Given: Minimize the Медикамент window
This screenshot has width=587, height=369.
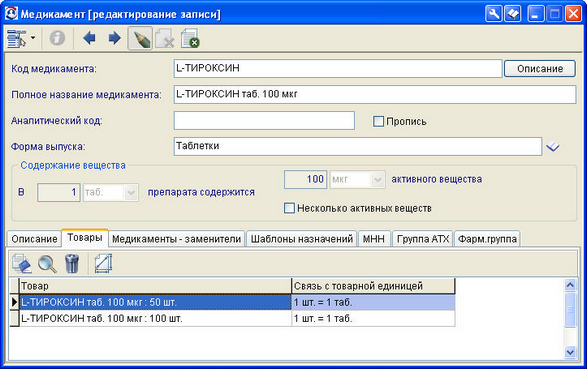Looking at the screenshot, I should (x=536, y=14).
